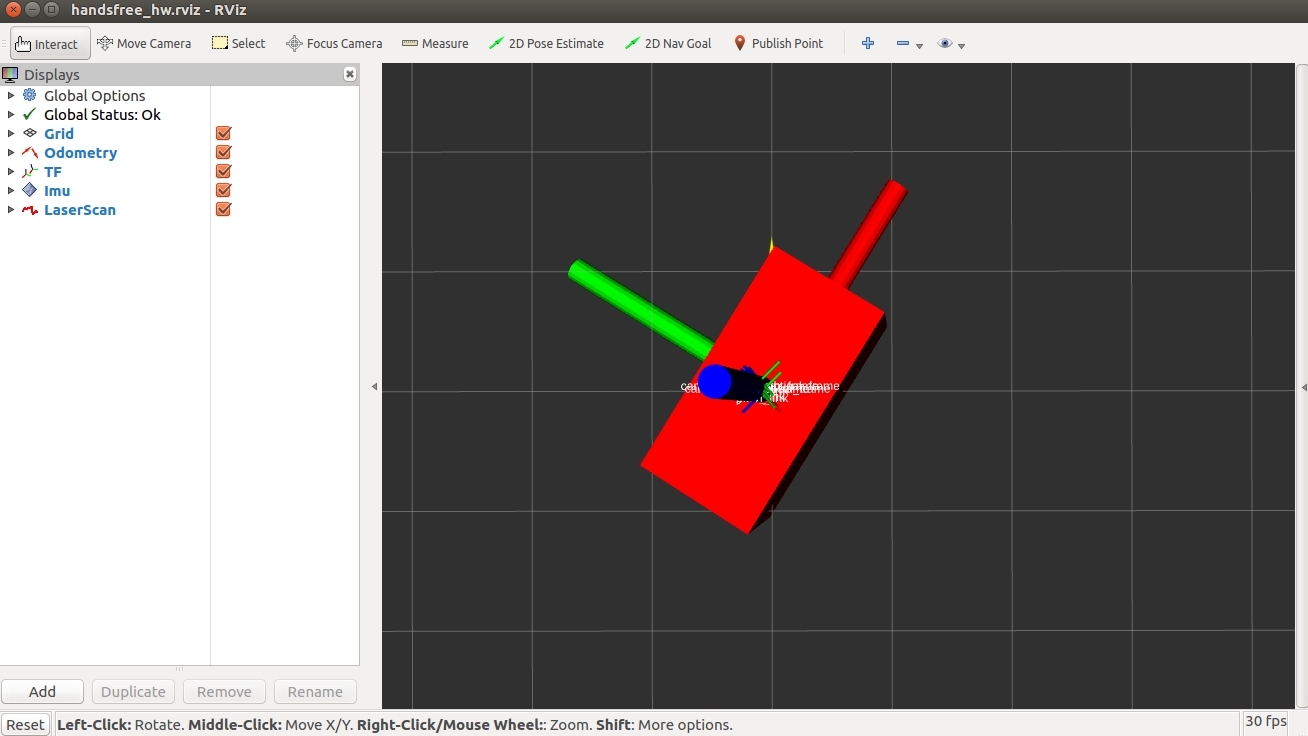
Task: Click the minus remove-tool icon
Action: tap(903, 44)
